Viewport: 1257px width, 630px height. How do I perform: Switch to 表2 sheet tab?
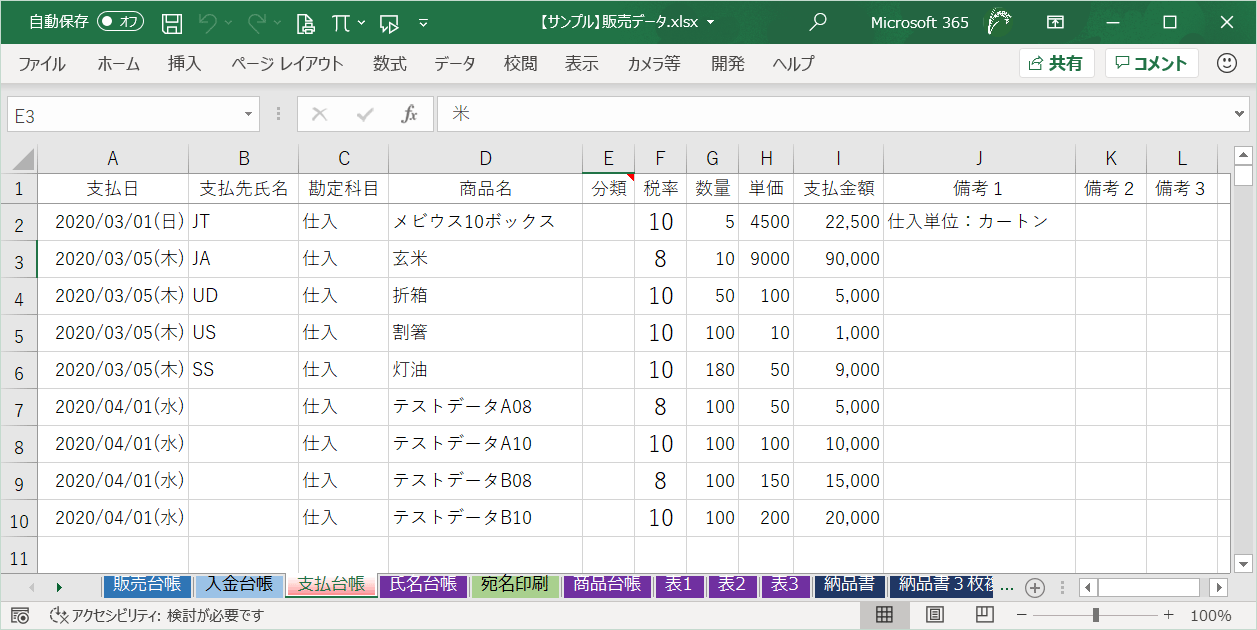pos(732,585)
